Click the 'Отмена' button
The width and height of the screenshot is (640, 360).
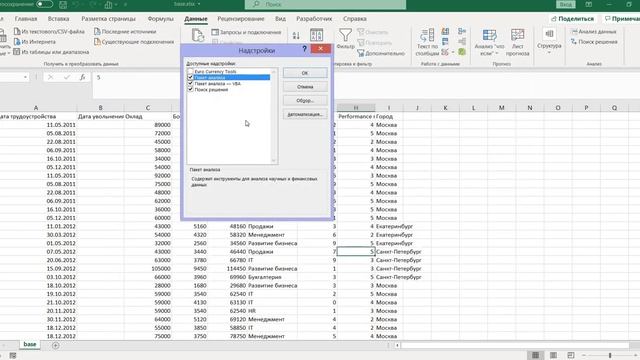coord(305,87)
